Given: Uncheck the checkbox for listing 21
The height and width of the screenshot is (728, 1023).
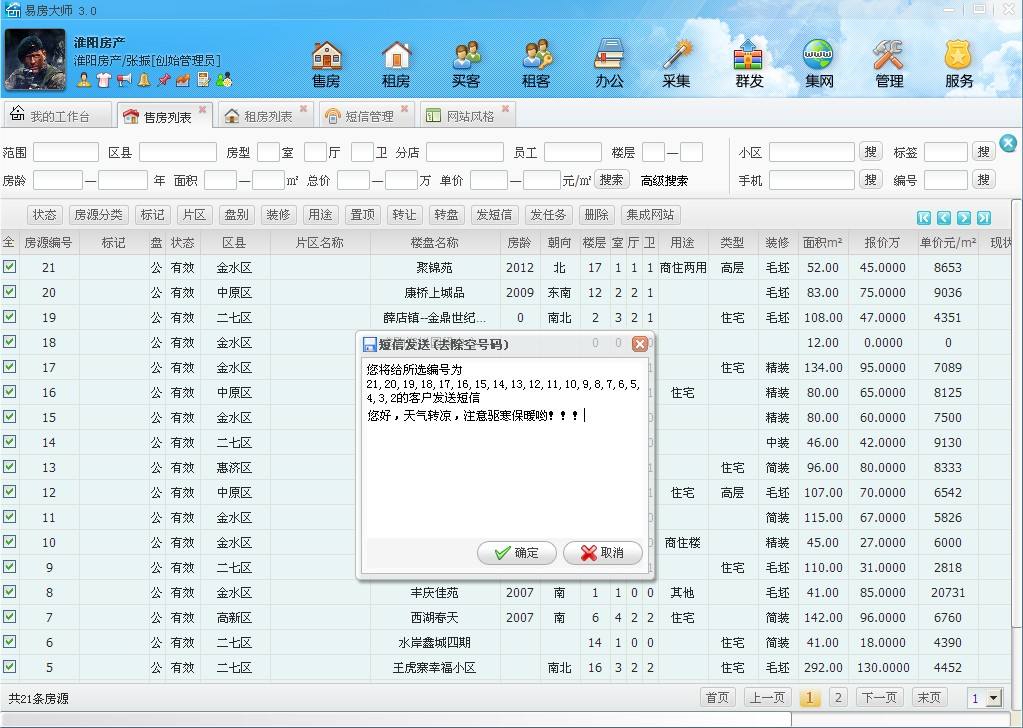Looking at the screenshot, I should coord(11,268).
